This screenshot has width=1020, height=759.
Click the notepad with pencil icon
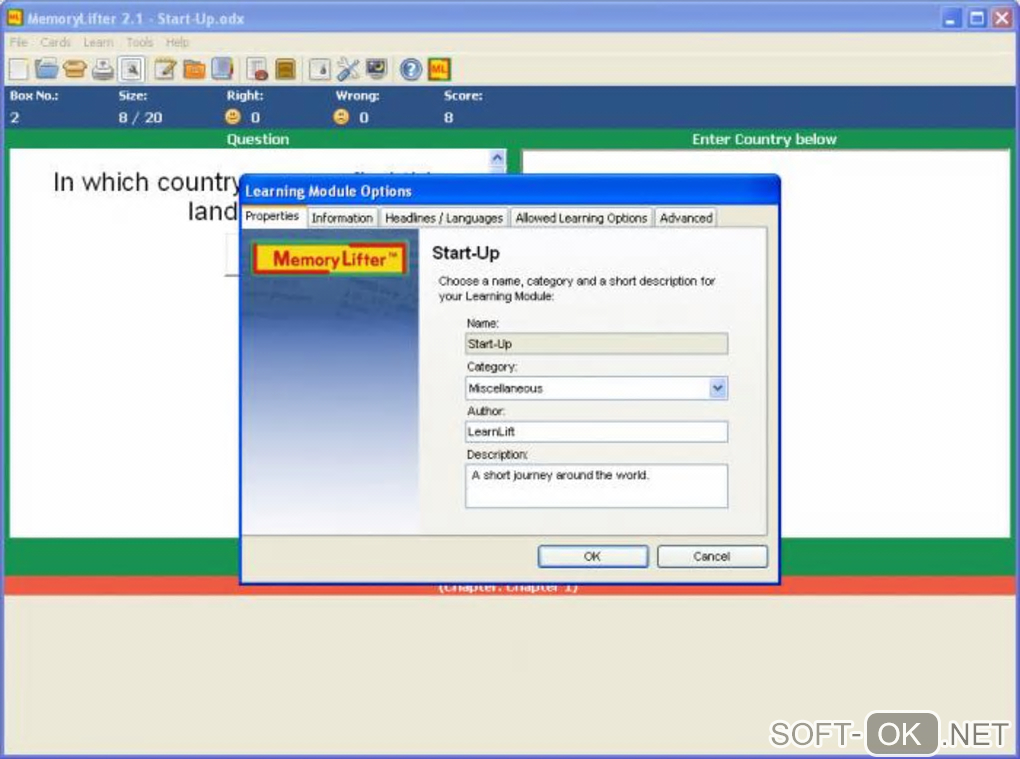click(x=165, y=69)
